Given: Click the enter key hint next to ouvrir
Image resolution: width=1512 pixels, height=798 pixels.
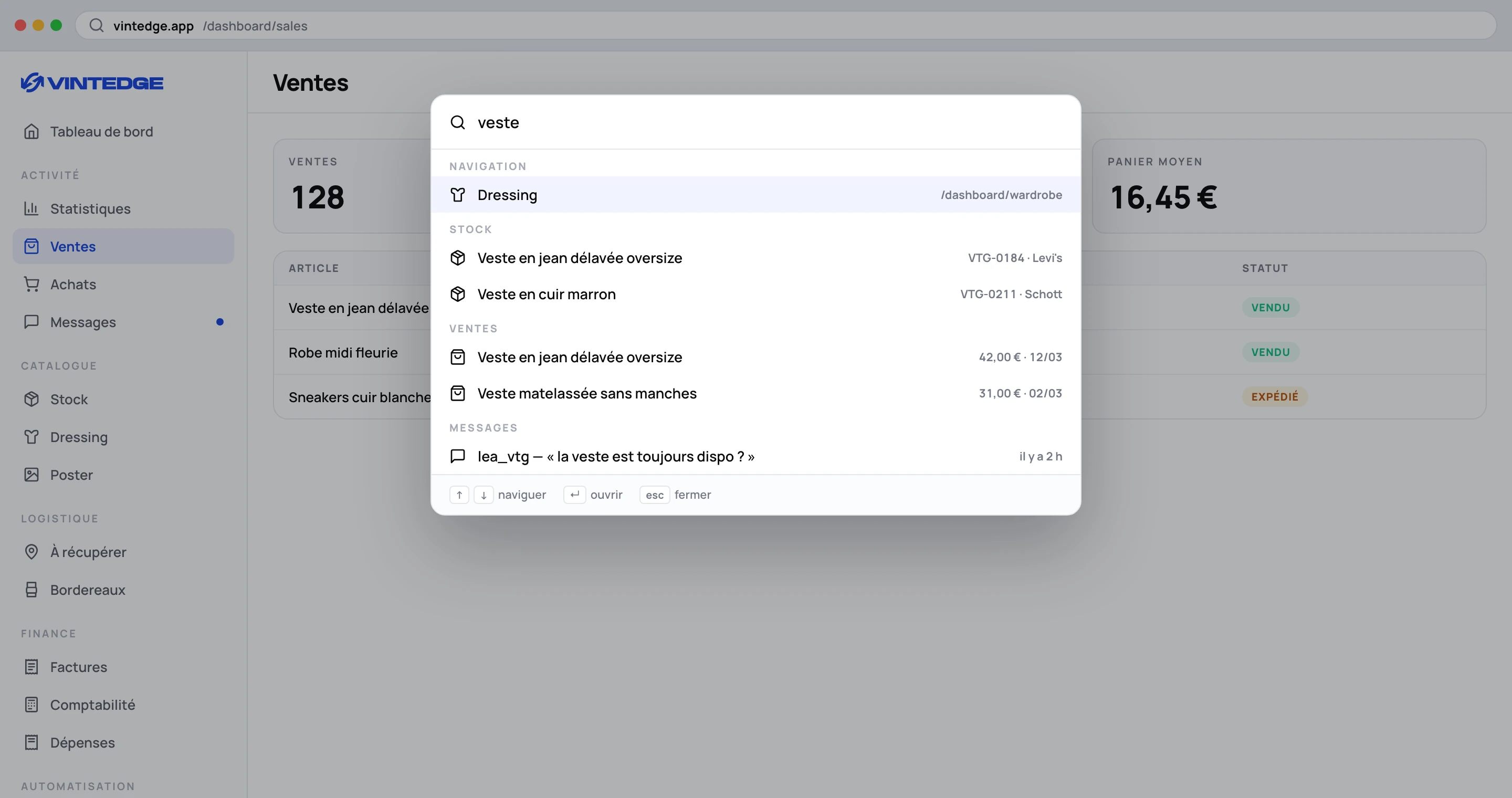Looking at the screenshot, I should pos(575,495).
